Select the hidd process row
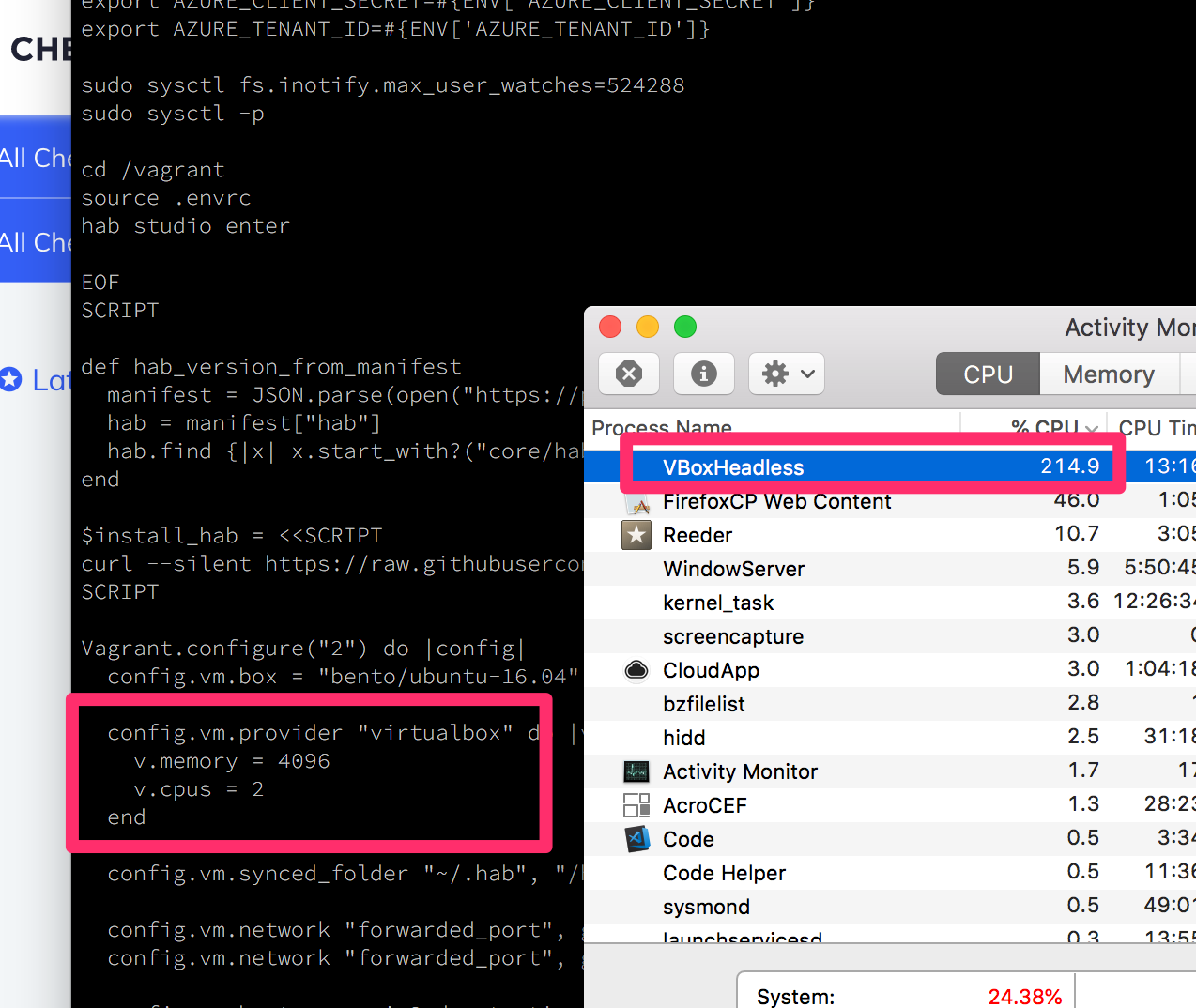The image size is (1196, 1008). point(890,737)
